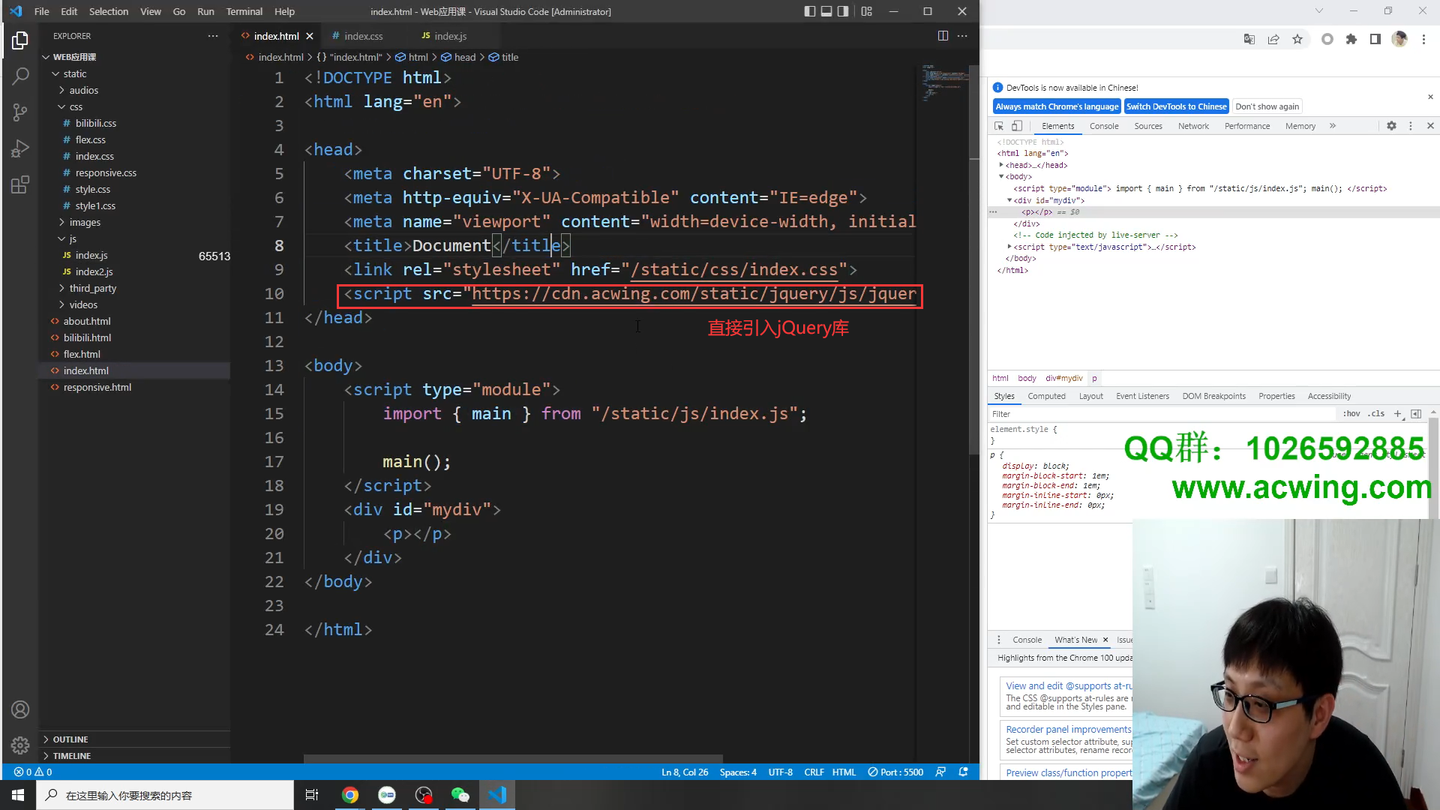The width and height of the screenshot is (1440, 810).
Task: Click Don't show again button
Action: 1267,106
